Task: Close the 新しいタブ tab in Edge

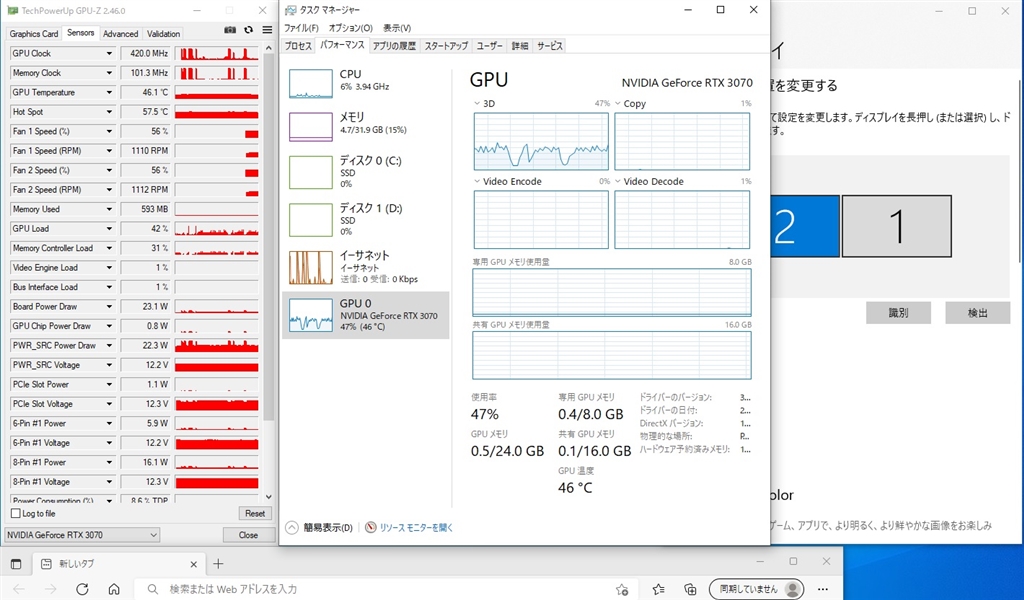Action: (193, 564)
